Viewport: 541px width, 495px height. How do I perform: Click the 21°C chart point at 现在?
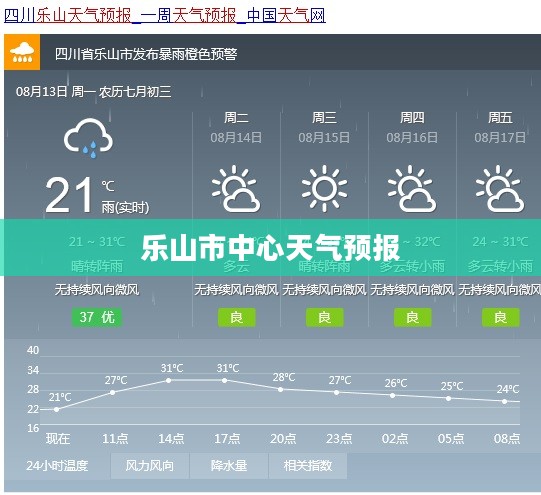coord(57,409)
